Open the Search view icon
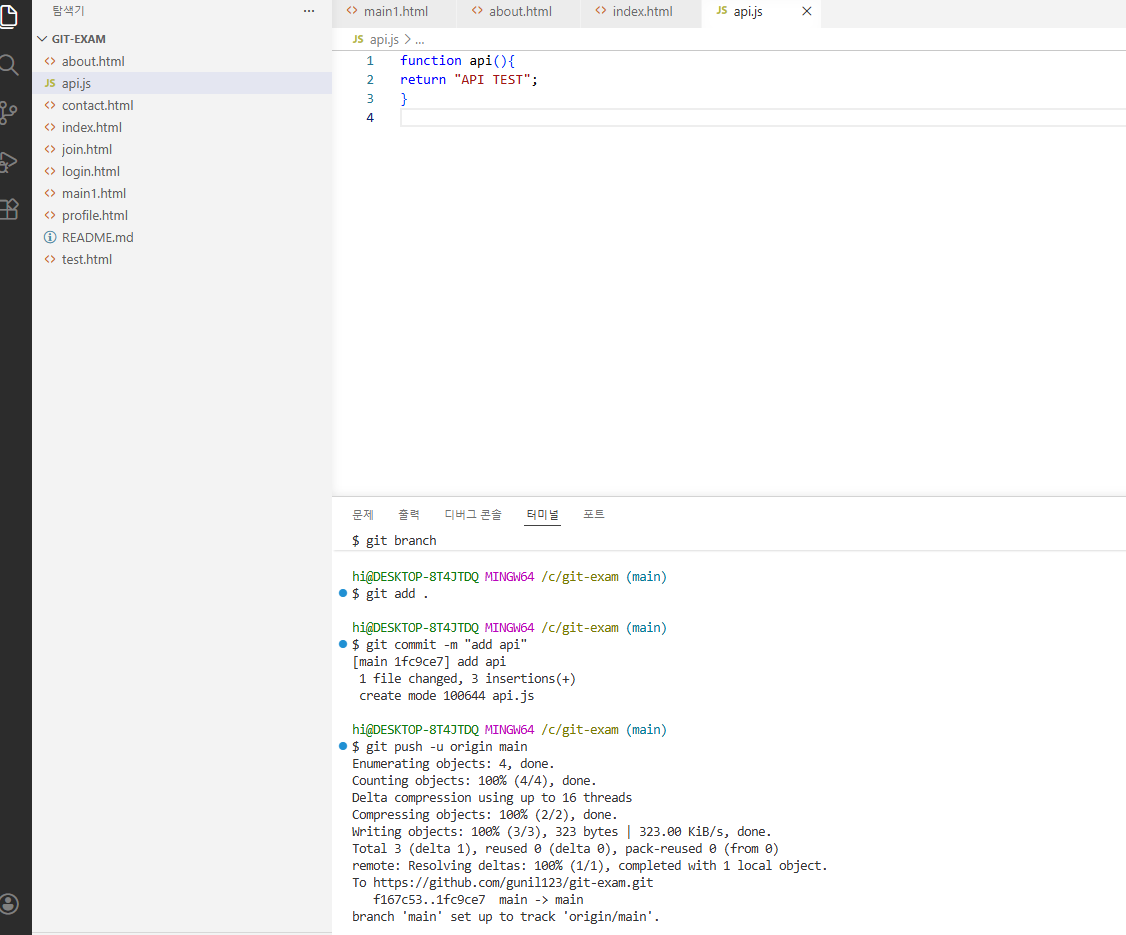The image size is (1126, 935). click(x=9, y=65)
